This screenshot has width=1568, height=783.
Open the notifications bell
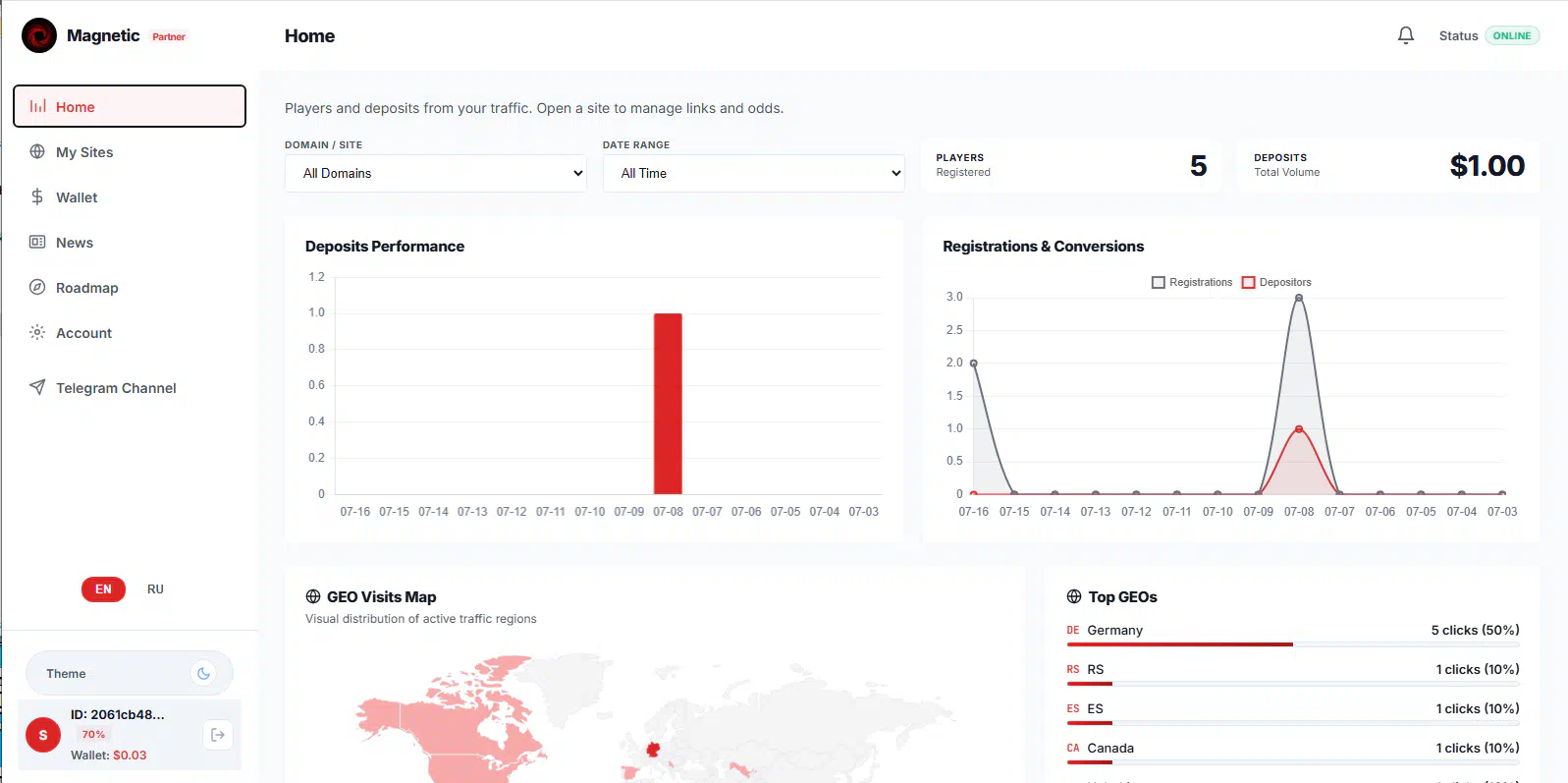click(x=1406, y=35)
